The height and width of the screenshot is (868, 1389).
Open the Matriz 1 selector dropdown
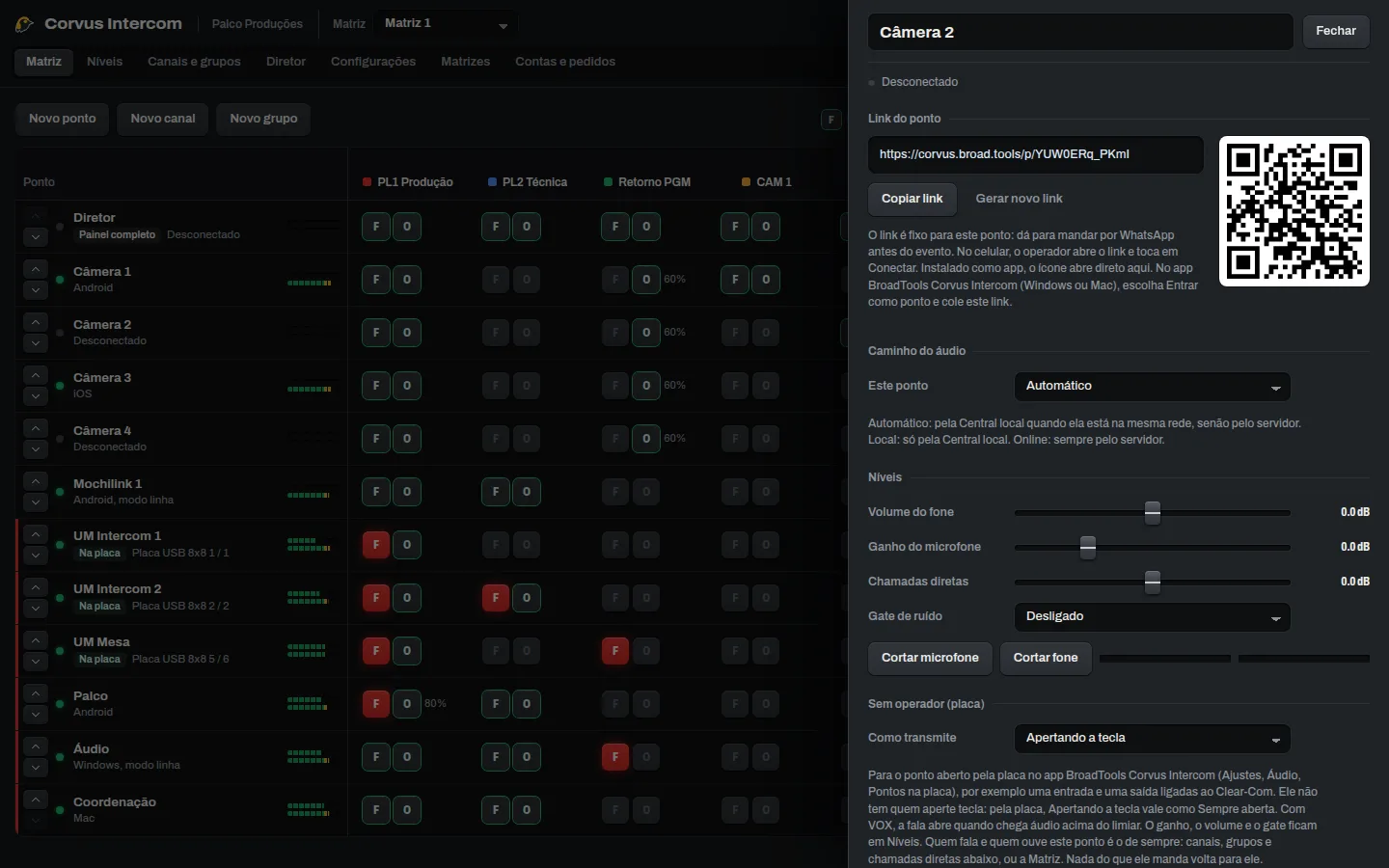(447, 24)
